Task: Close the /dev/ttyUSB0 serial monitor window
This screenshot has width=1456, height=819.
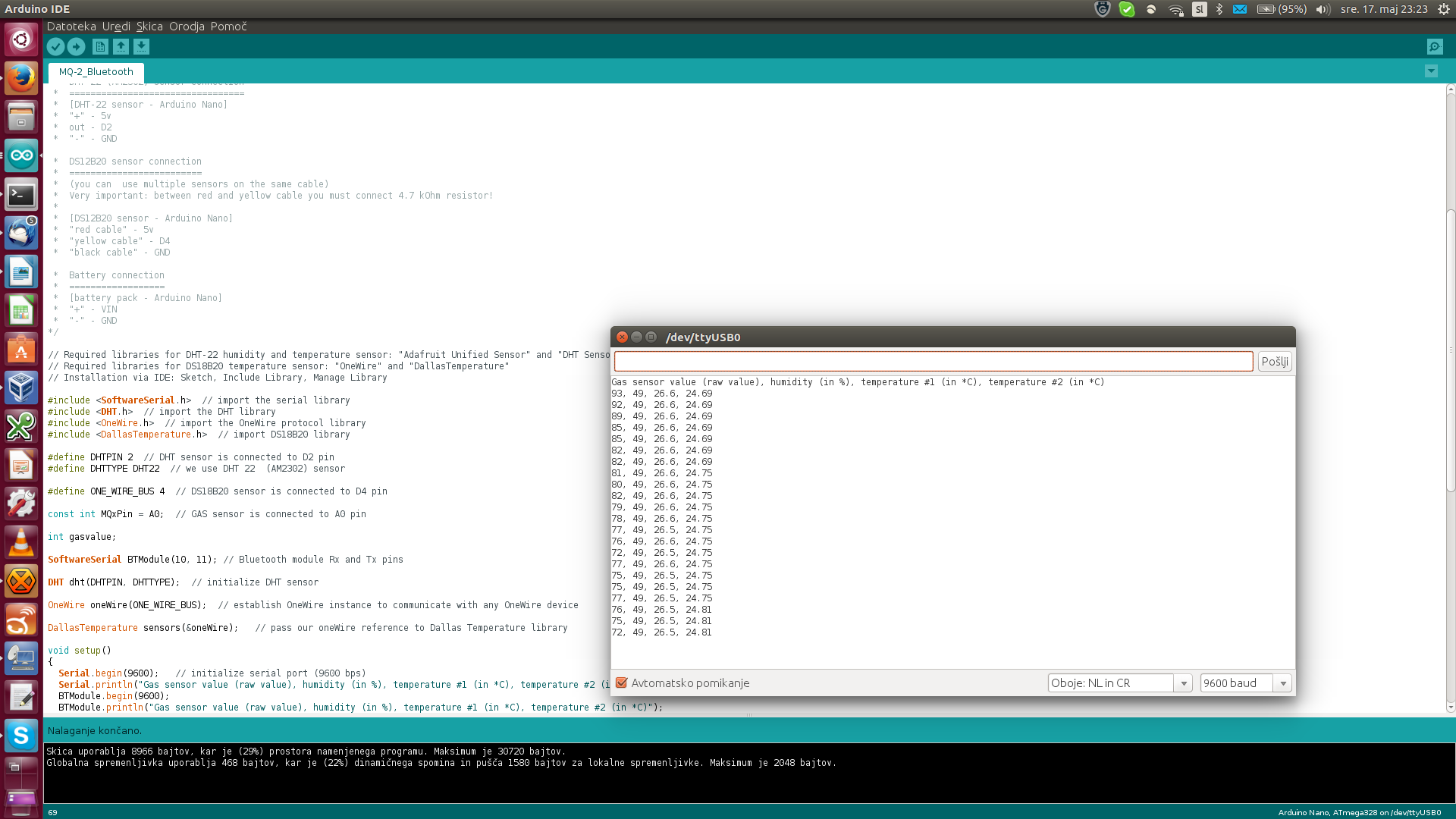Action: (622, 337)
